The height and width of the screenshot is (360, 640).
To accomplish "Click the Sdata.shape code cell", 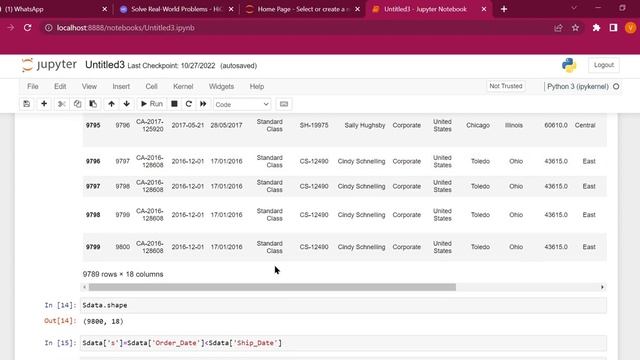I will (x=343, y=305).
